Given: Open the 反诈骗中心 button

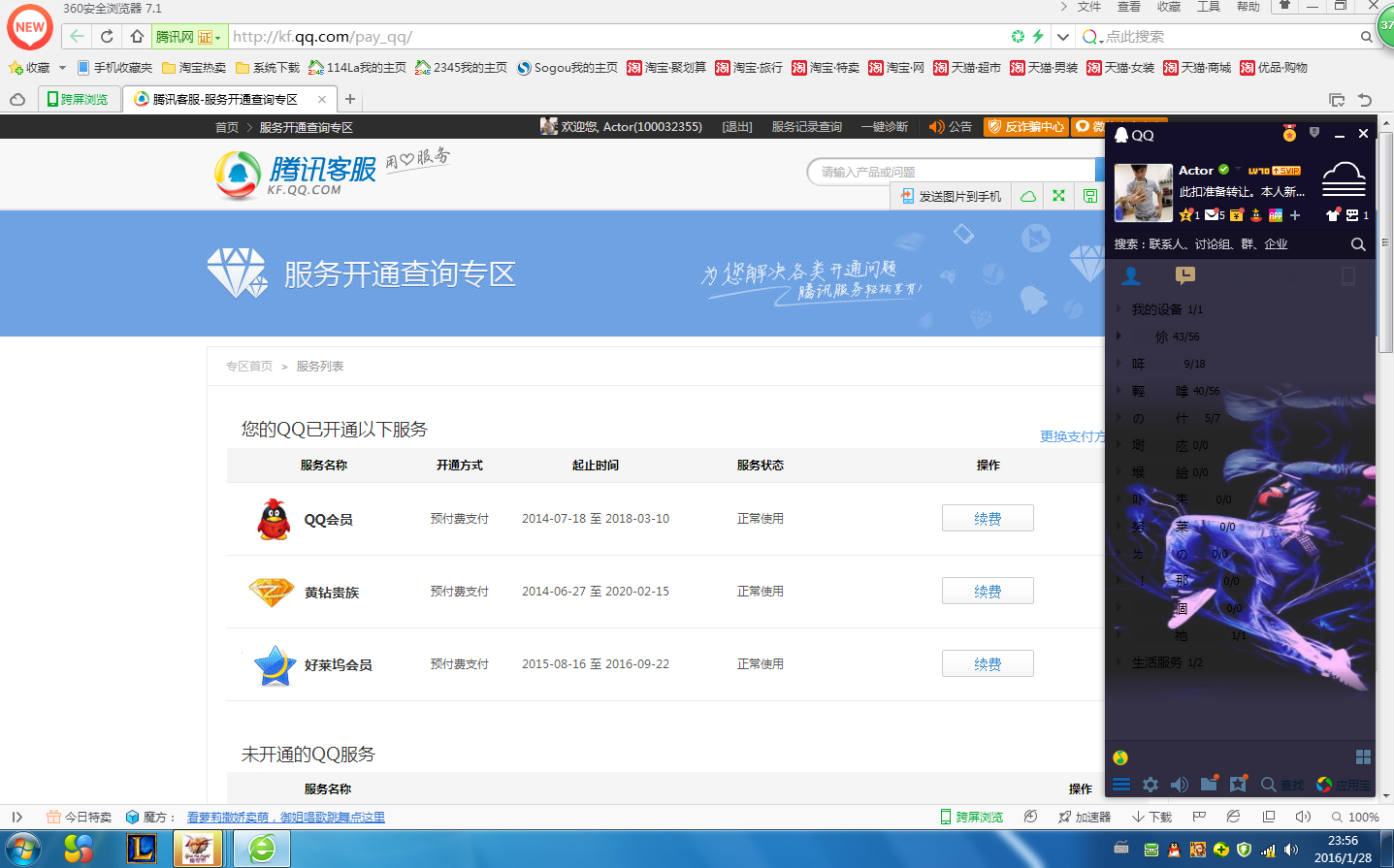Looking at the screenshot, I should (x=1025, y=127).
